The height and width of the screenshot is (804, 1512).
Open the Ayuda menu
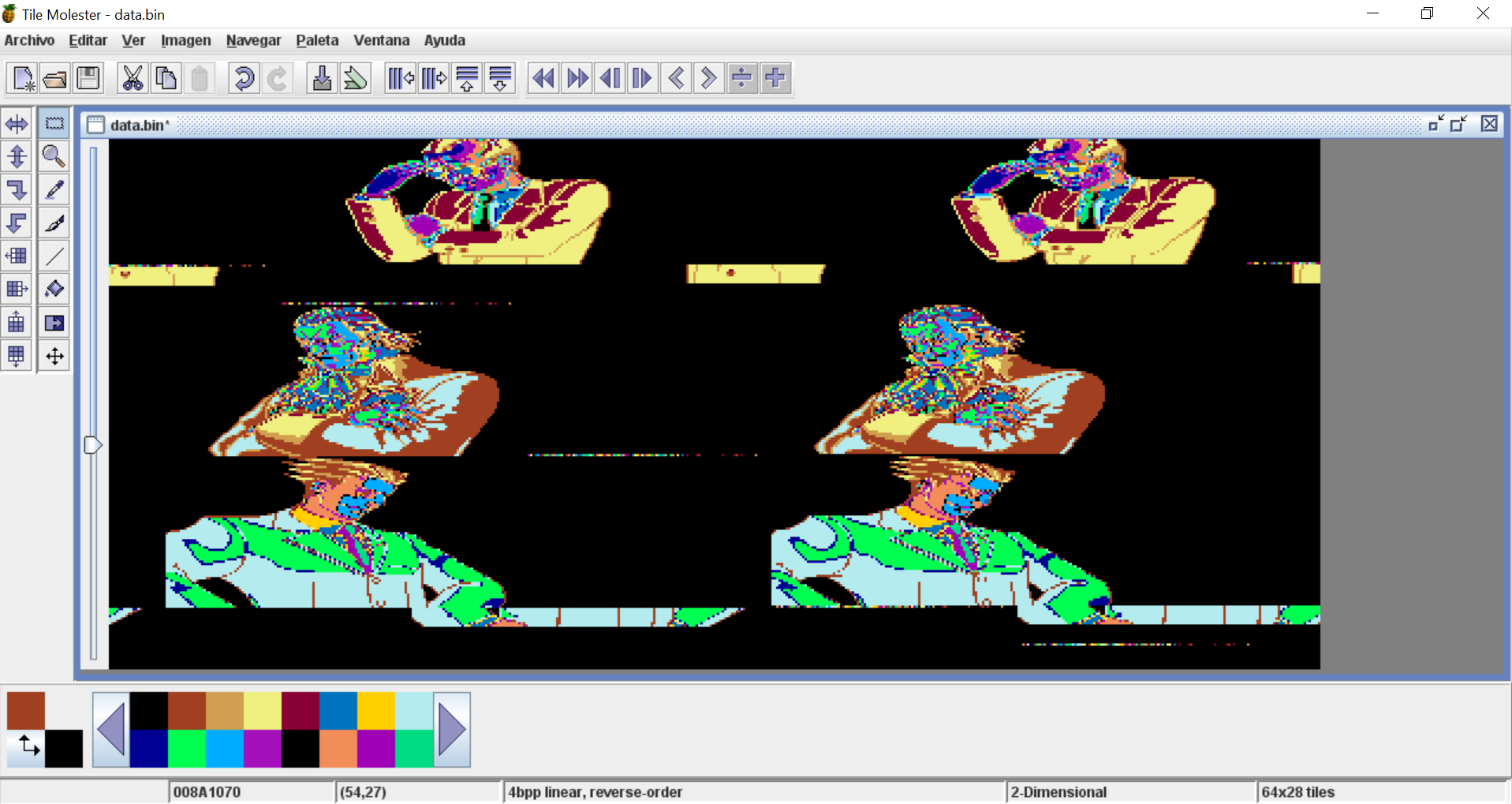[x=445, y=40]
